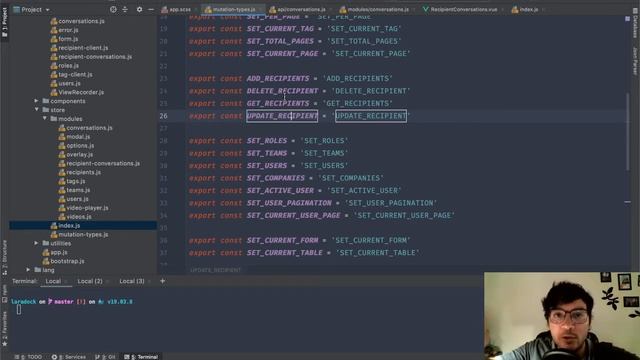Viewport: 640px width, 360px height.
Task: Expand the utilities folder
Action: point(36,243)
